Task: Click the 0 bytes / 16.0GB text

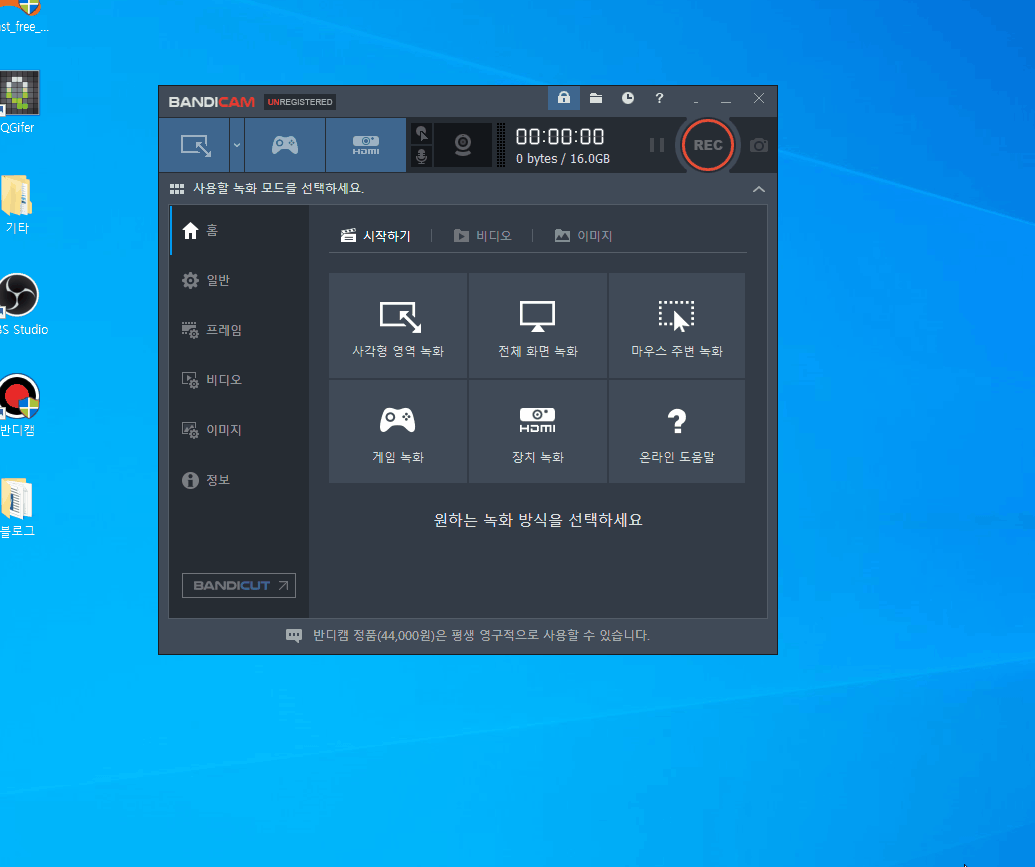Action: 563,158
